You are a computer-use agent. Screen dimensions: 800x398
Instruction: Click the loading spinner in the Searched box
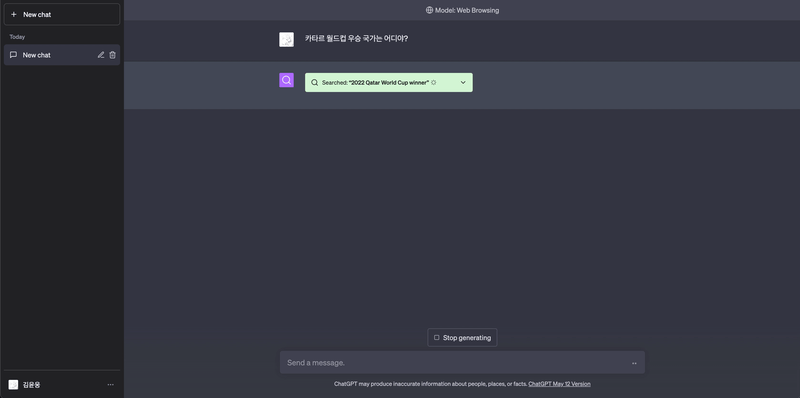pos(434,83)
